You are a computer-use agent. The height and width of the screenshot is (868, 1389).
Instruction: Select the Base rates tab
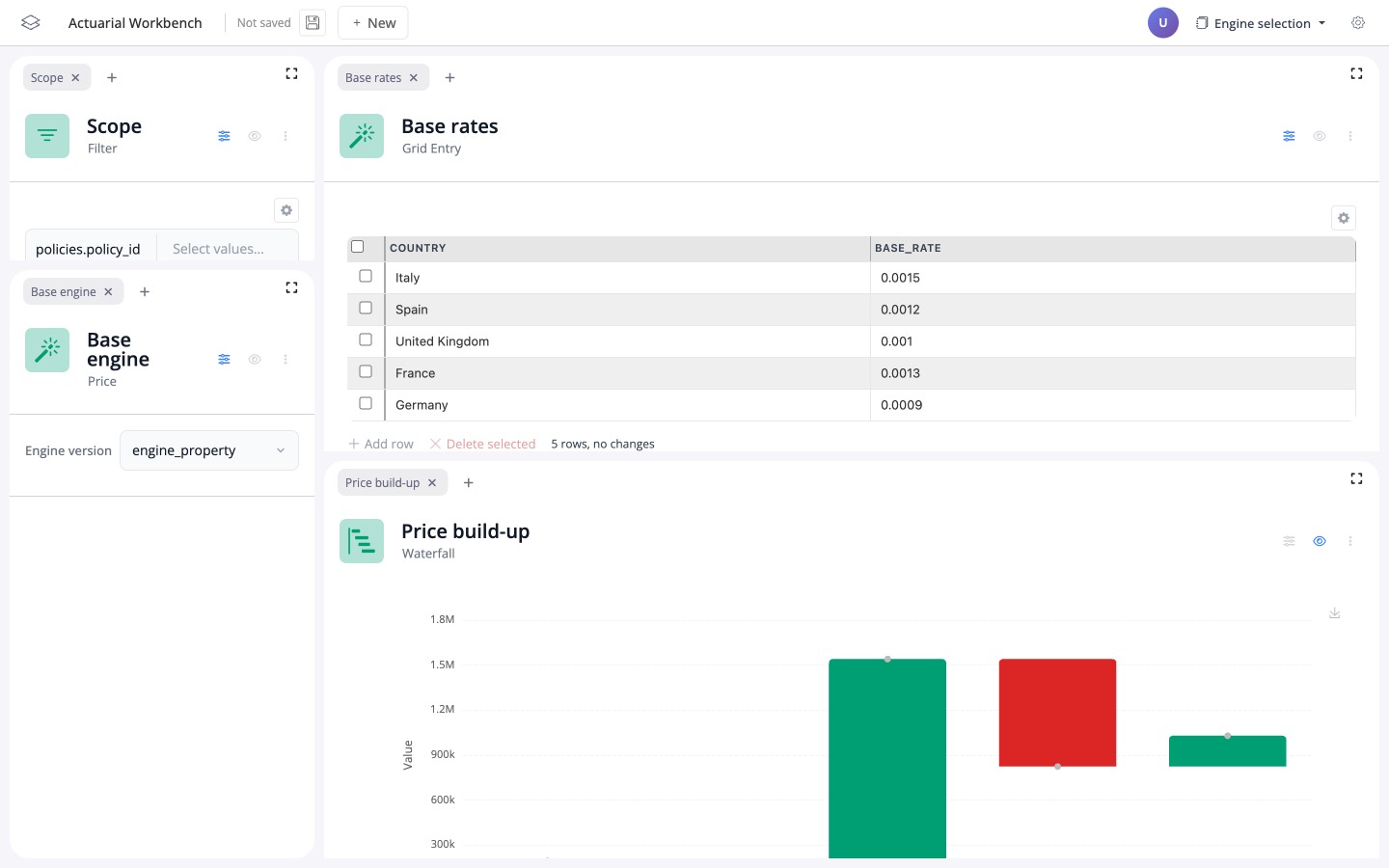click(373, 78)
